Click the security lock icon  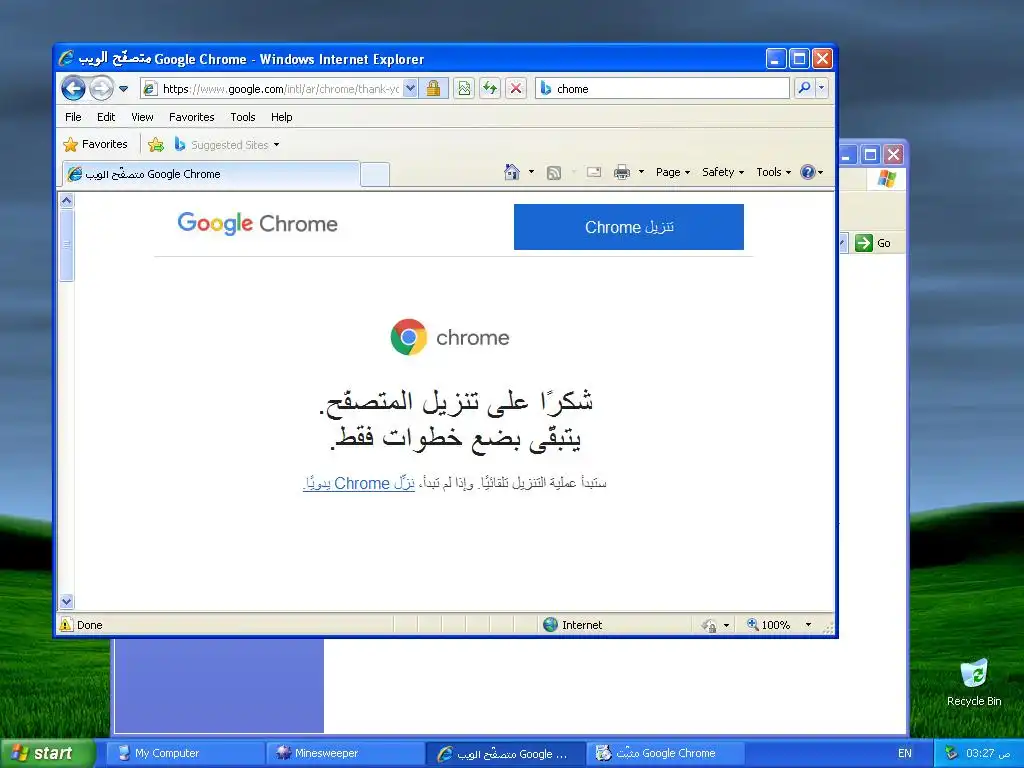(433, 89)
